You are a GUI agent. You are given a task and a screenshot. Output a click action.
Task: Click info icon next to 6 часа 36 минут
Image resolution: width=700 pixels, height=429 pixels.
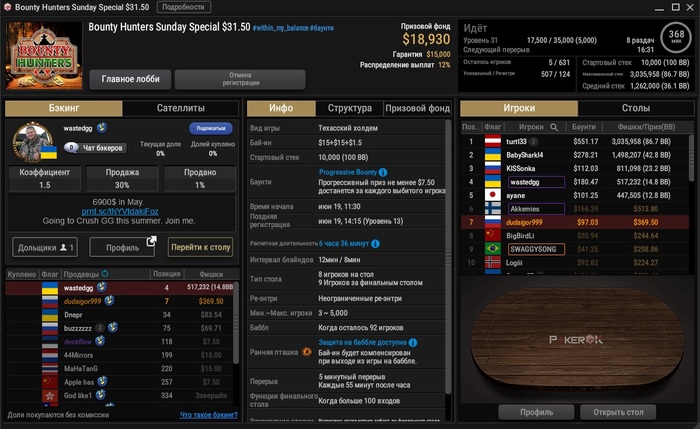click(x=375, y=244)
